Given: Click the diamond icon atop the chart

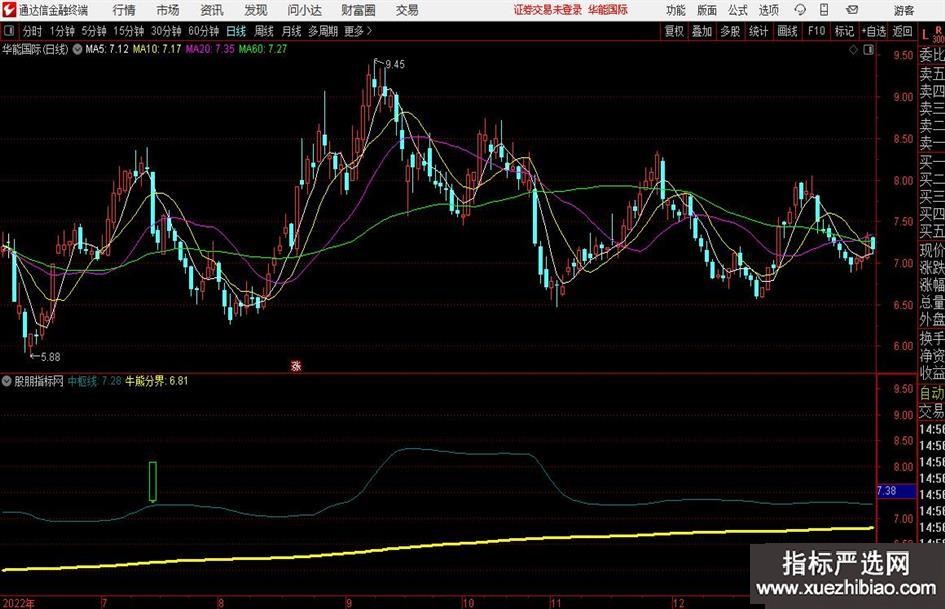Looking at the screenshot, I should [853, 50].
